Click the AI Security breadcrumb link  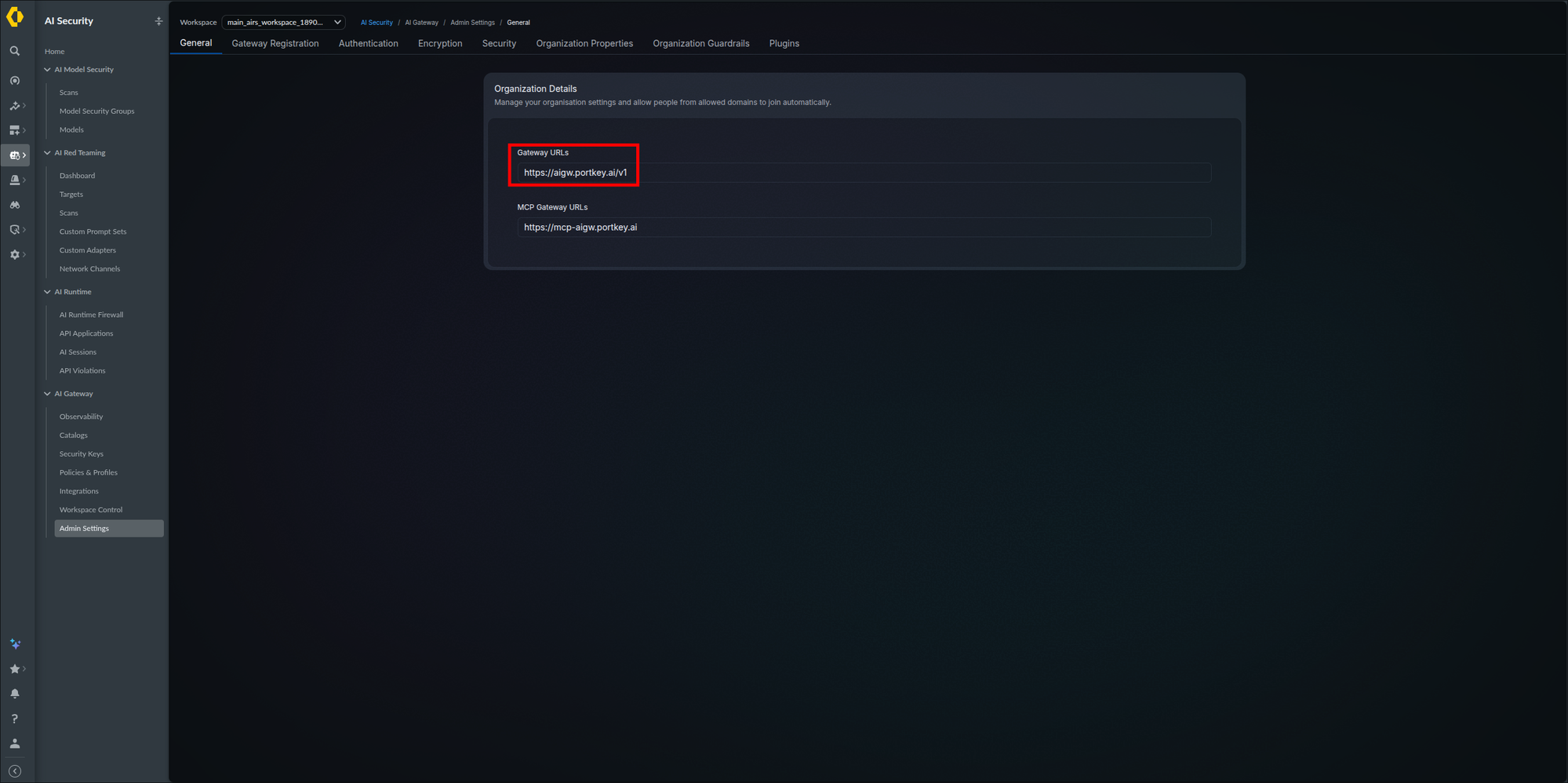tap(377, 23)
